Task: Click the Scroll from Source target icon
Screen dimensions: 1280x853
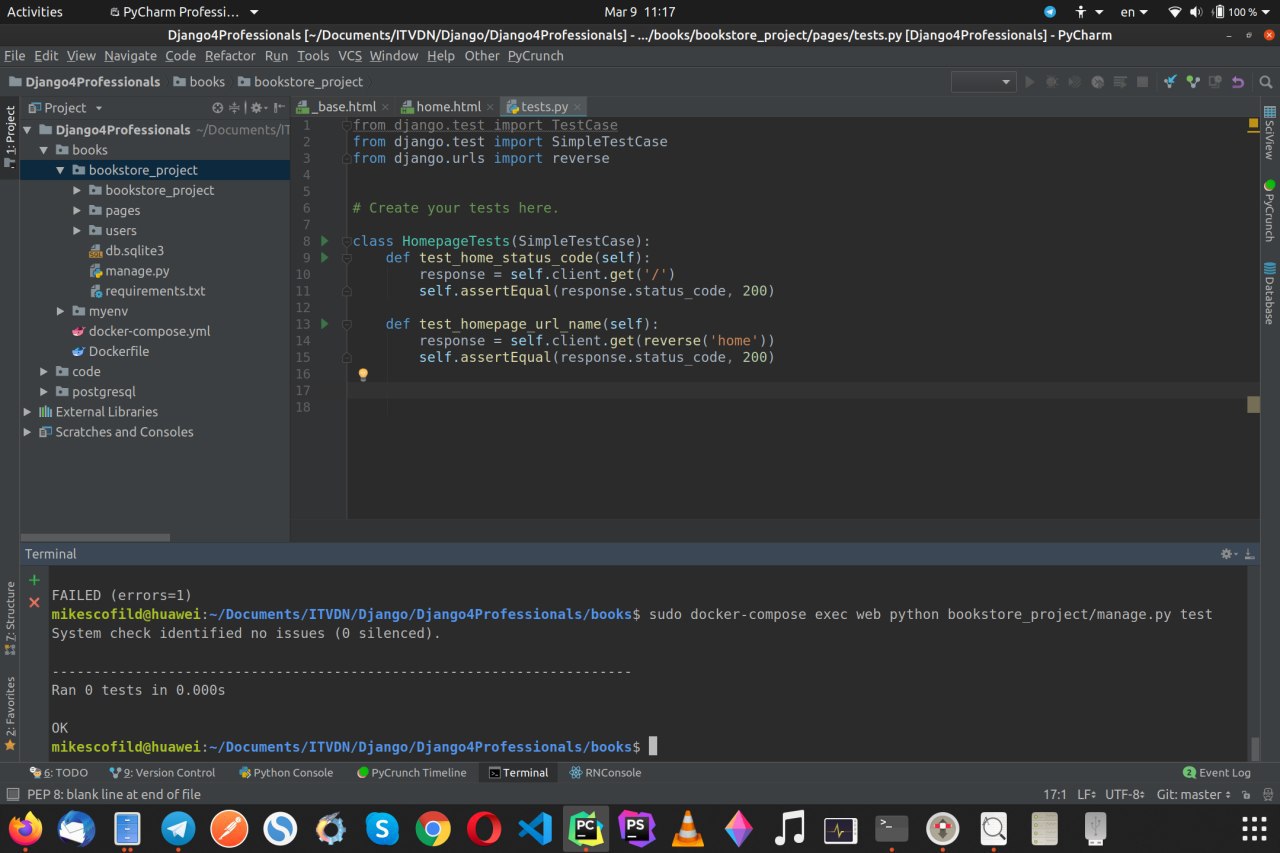Action: (218, 108)
